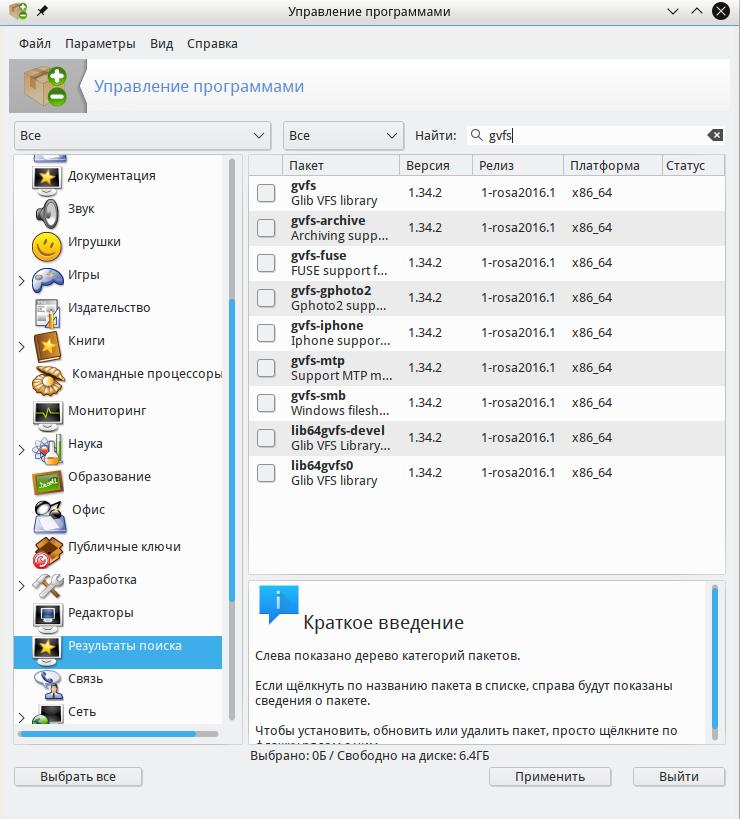Click the Мониторинг monitor icon
Viewport: 740px width, 819px height.
(47, 416)
